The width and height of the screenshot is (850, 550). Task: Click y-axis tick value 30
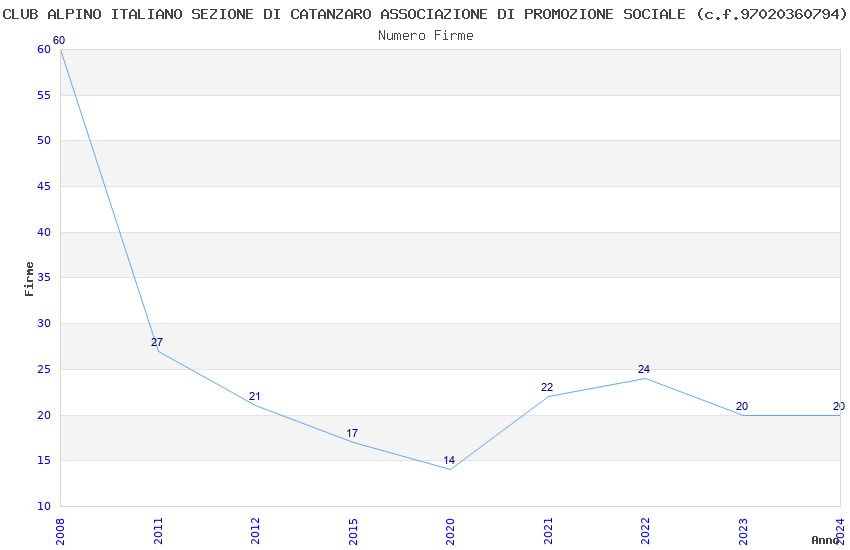point(44,323)
